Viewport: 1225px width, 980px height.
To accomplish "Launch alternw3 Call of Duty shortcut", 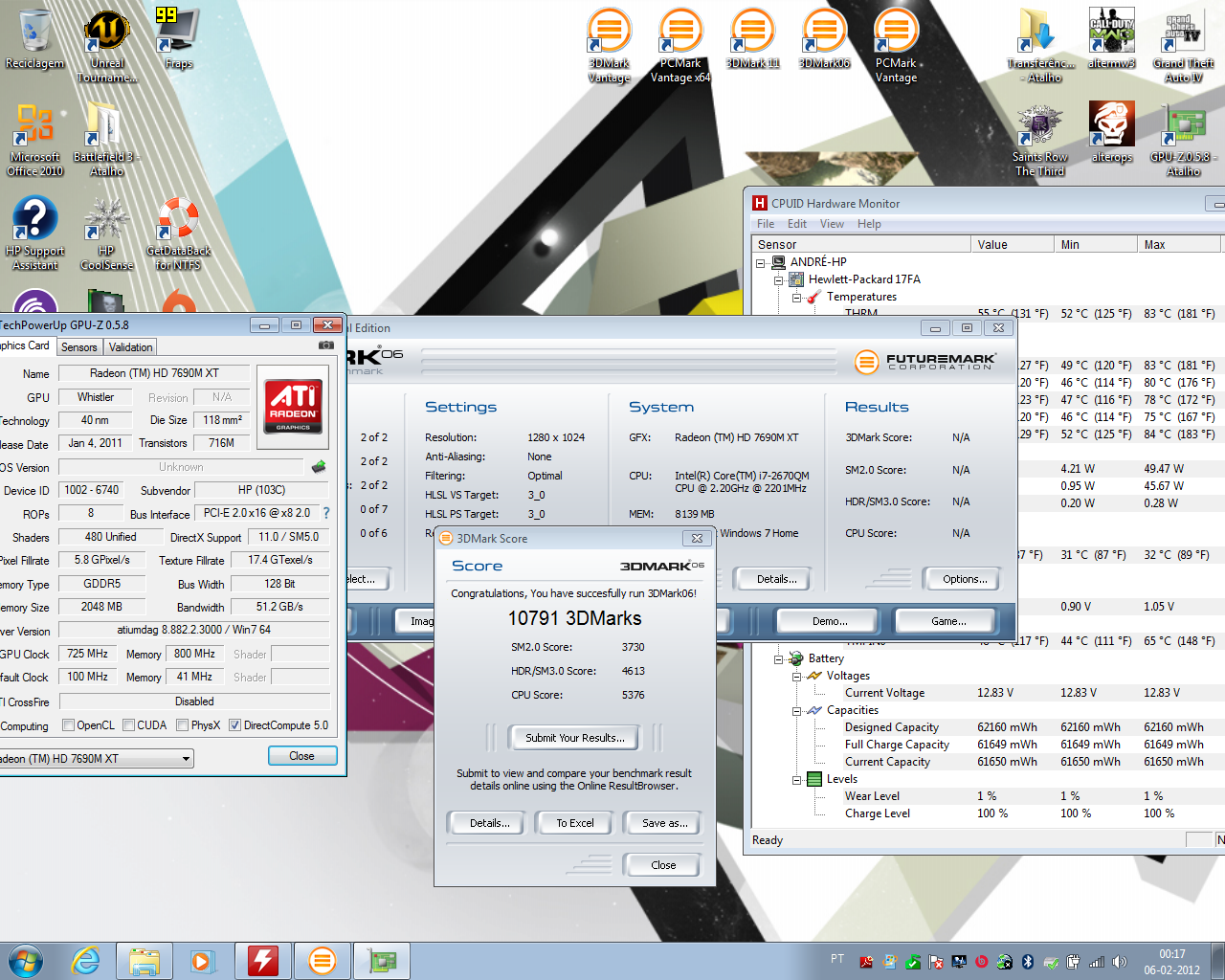I will [x=1112, y=40].
